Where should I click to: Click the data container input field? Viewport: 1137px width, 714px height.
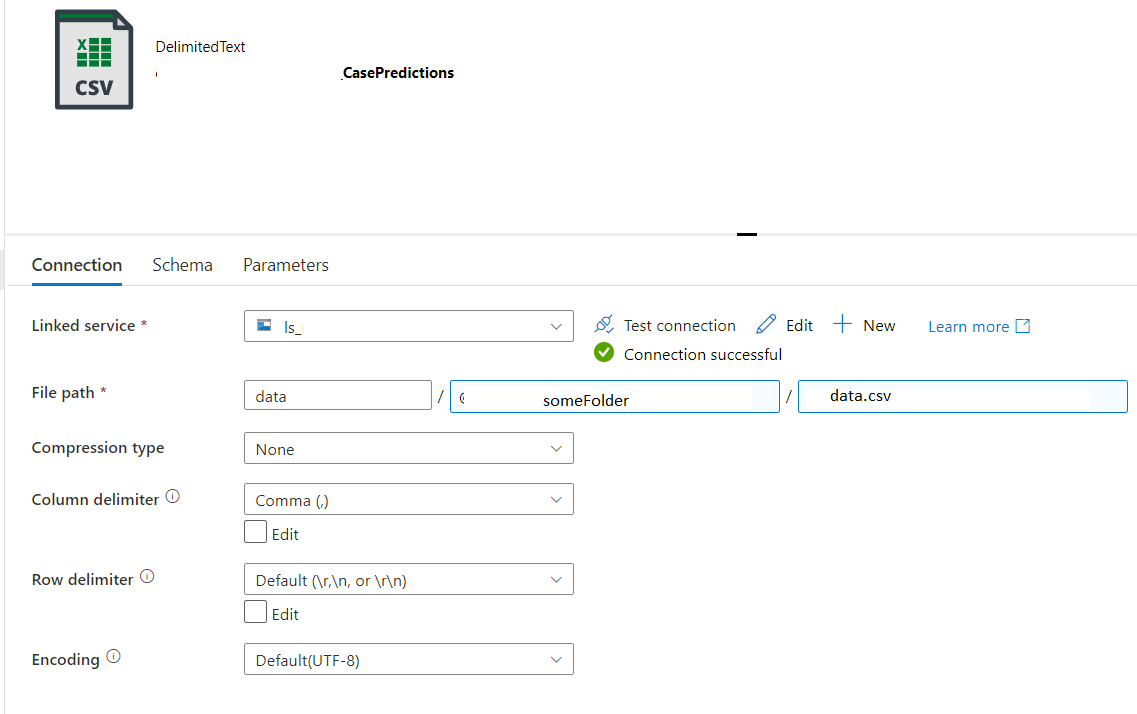[337, 396]
